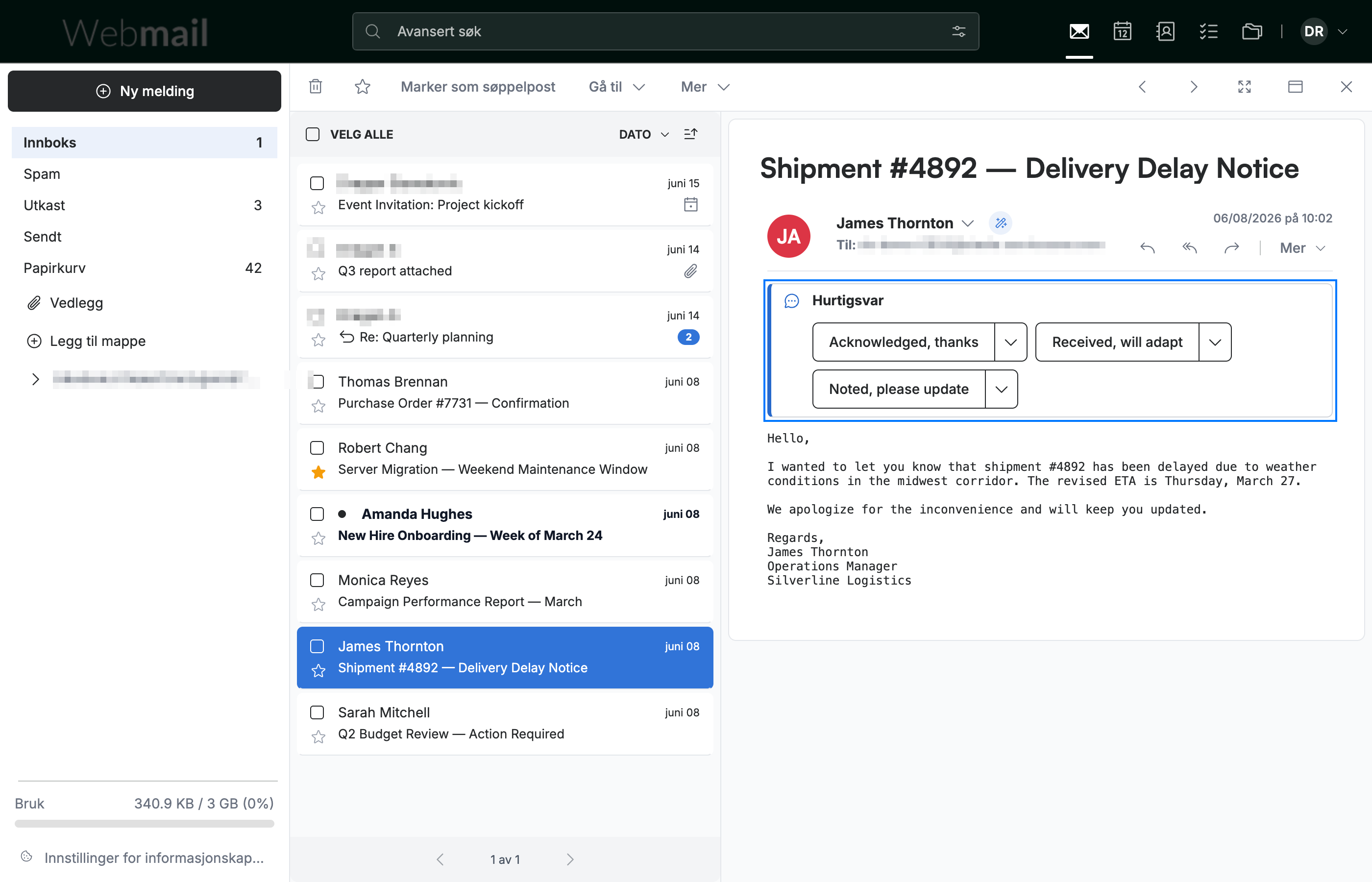The width and height of the screenshot is (1372, 882).
Task: Open the calendar invite icon on Event Invitation
Action: [x=690, y=204]
